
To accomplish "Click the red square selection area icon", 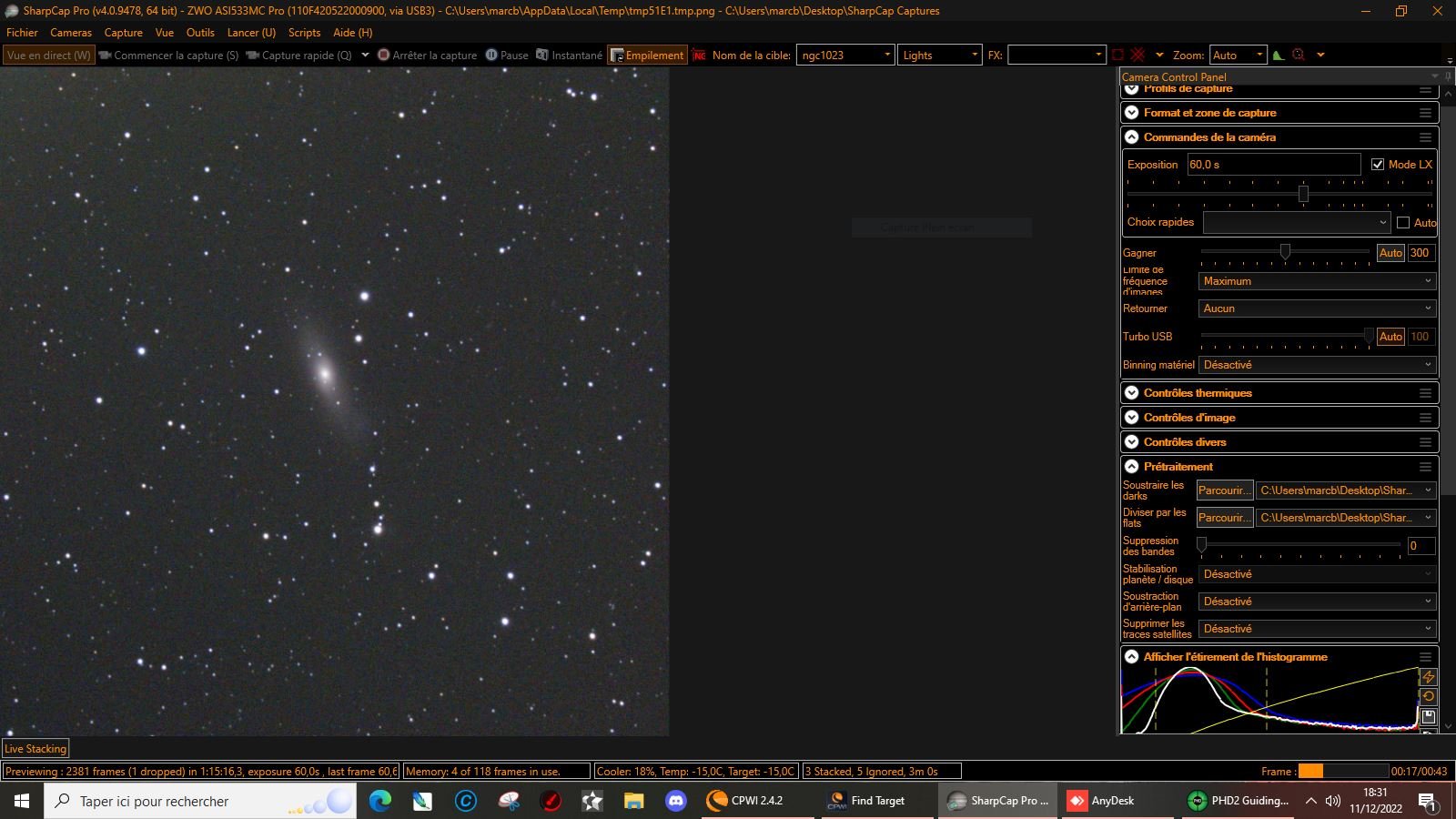I will pyautogui.click(x=1117, y=56).
